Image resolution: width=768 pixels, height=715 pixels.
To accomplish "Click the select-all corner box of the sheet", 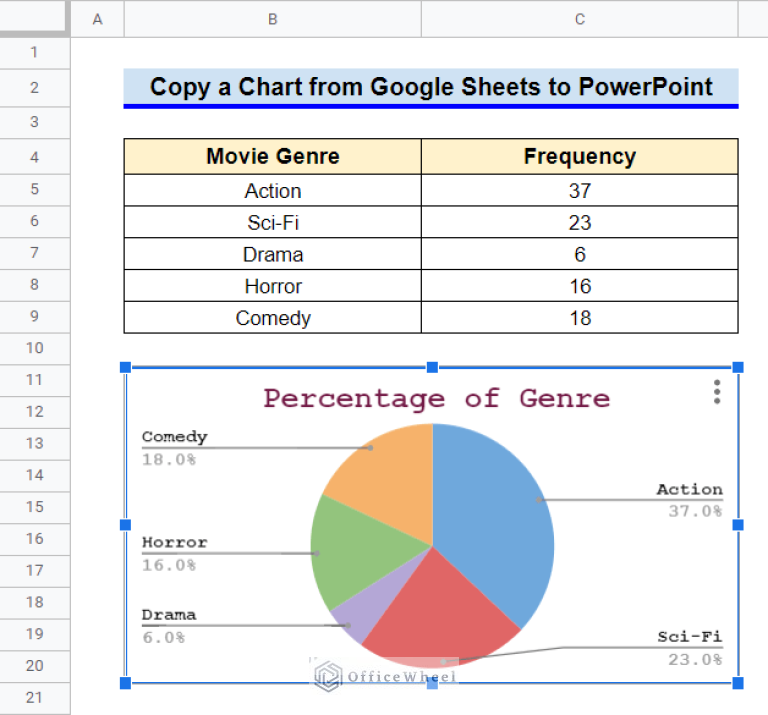I will click(x=35, y=19).
